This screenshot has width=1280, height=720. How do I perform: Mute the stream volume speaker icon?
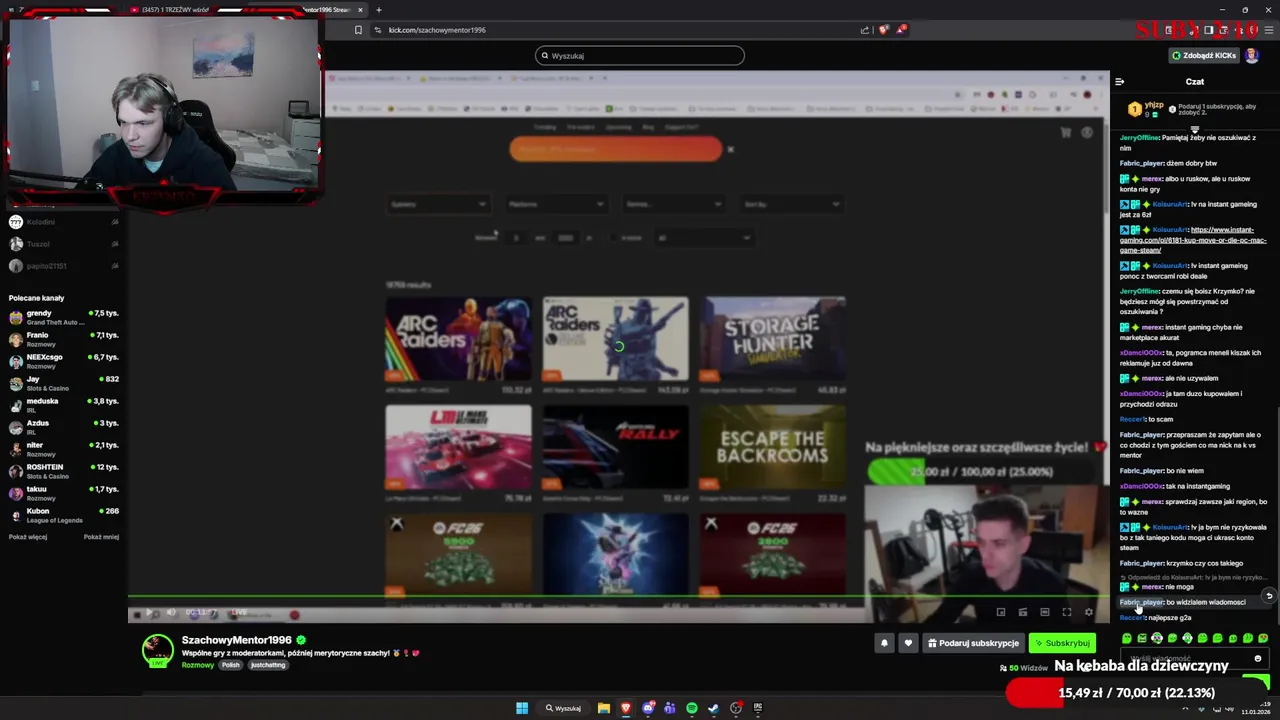click(x=171, y=613)
